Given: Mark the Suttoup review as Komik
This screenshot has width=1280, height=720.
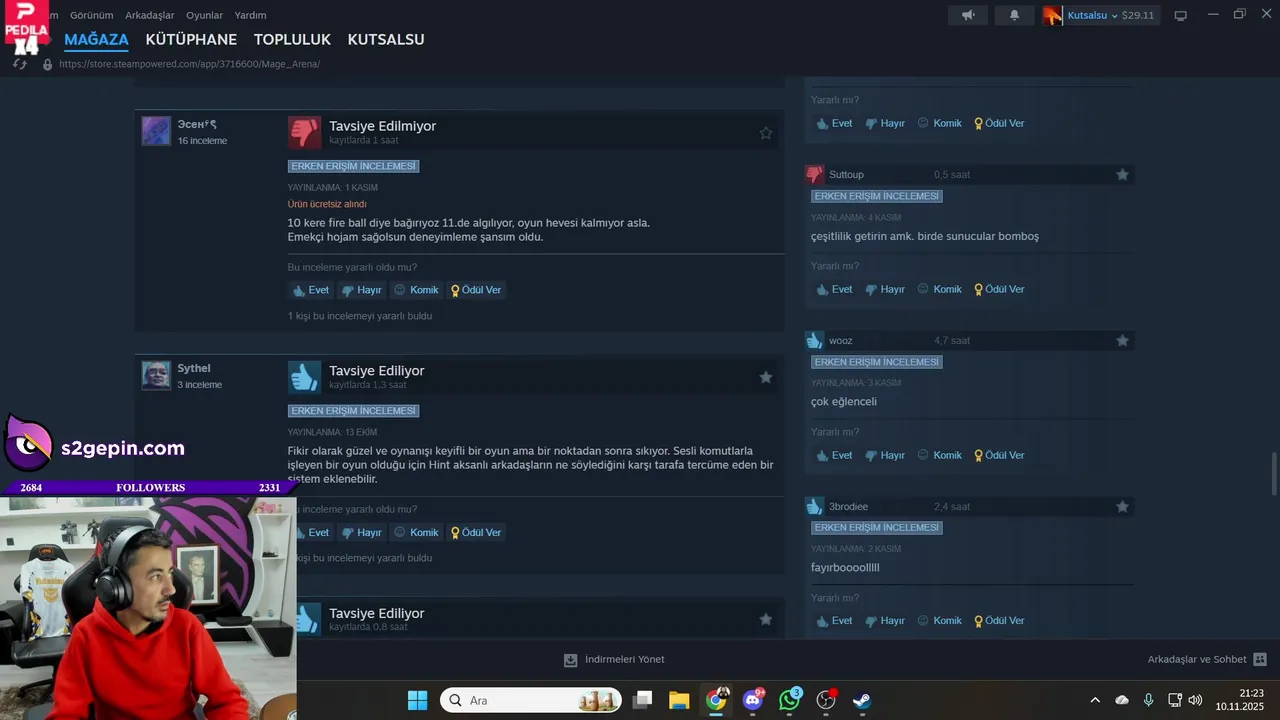Looking at the screenshot, I should tap(940, 289).
